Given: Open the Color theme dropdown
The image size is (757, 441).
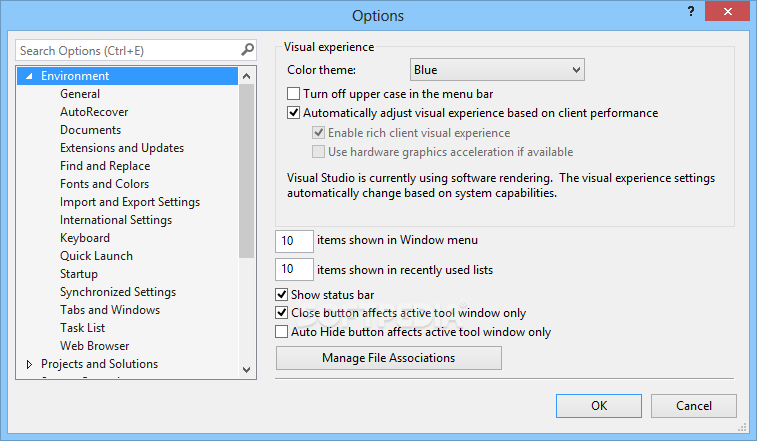Looking at the screenshot, I should click(497, 70).
